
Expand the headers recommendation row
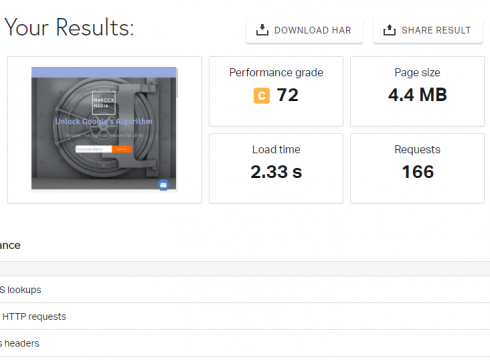click(245, 343)
